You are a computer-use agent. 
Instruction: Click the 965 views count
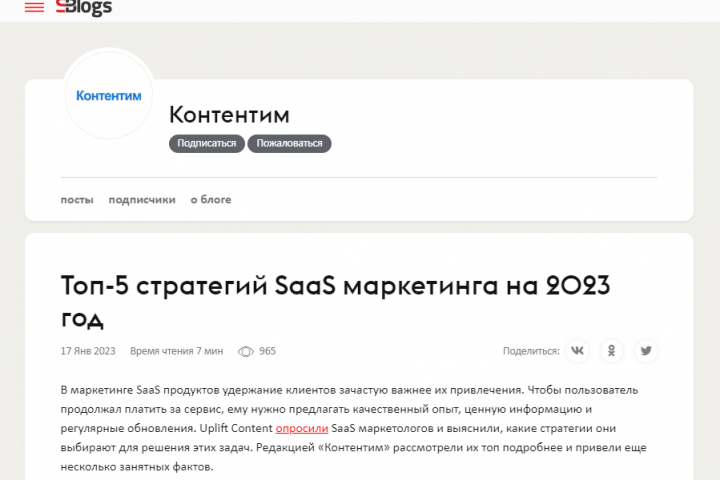(x=267, y=351)
